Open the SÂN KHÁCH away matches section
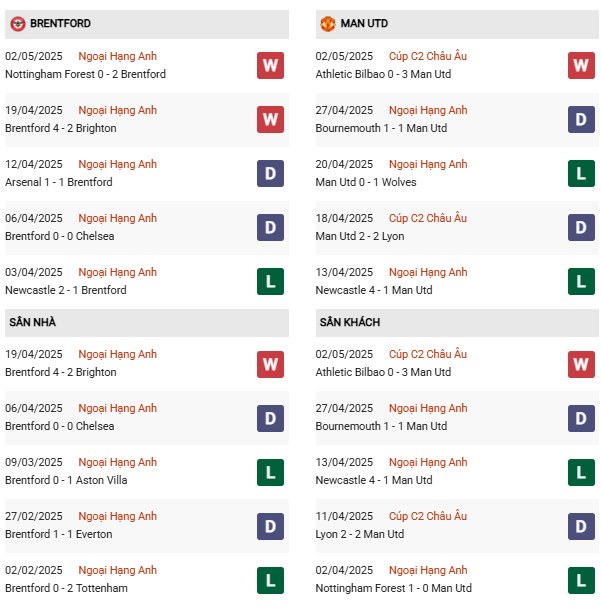The width and height of the screenshot is (601, 608). (x=349, y=322)
